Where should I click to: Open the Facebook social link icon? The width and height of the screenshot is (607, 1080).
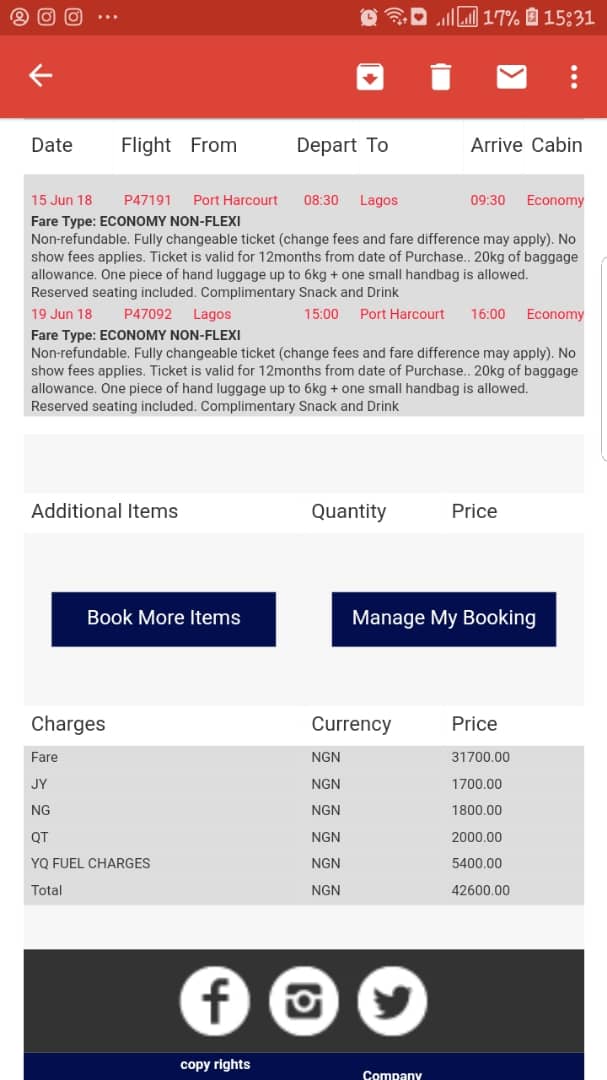pyautogui.click(x=215, y=1001)
